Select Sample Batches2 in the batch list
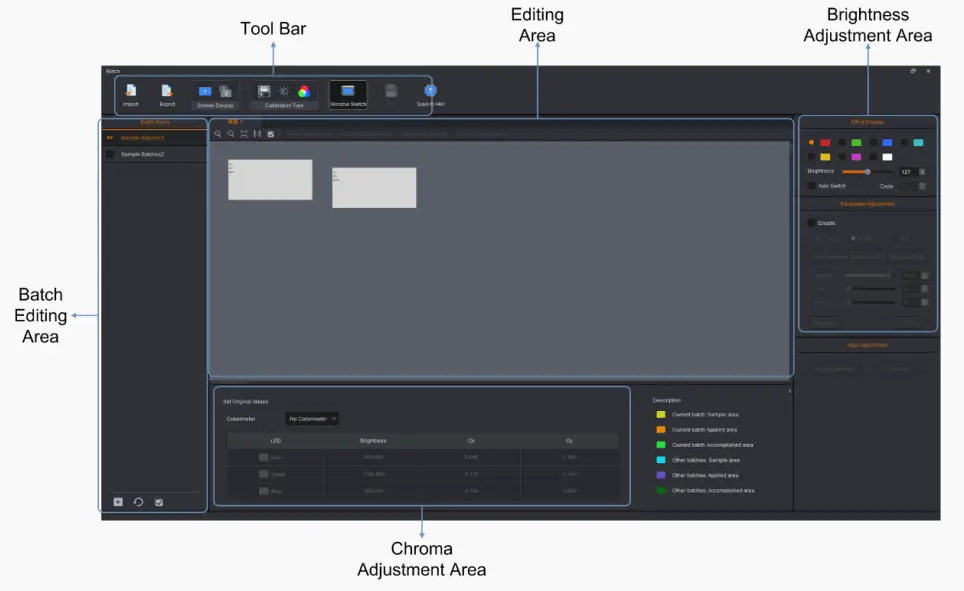 145,154
